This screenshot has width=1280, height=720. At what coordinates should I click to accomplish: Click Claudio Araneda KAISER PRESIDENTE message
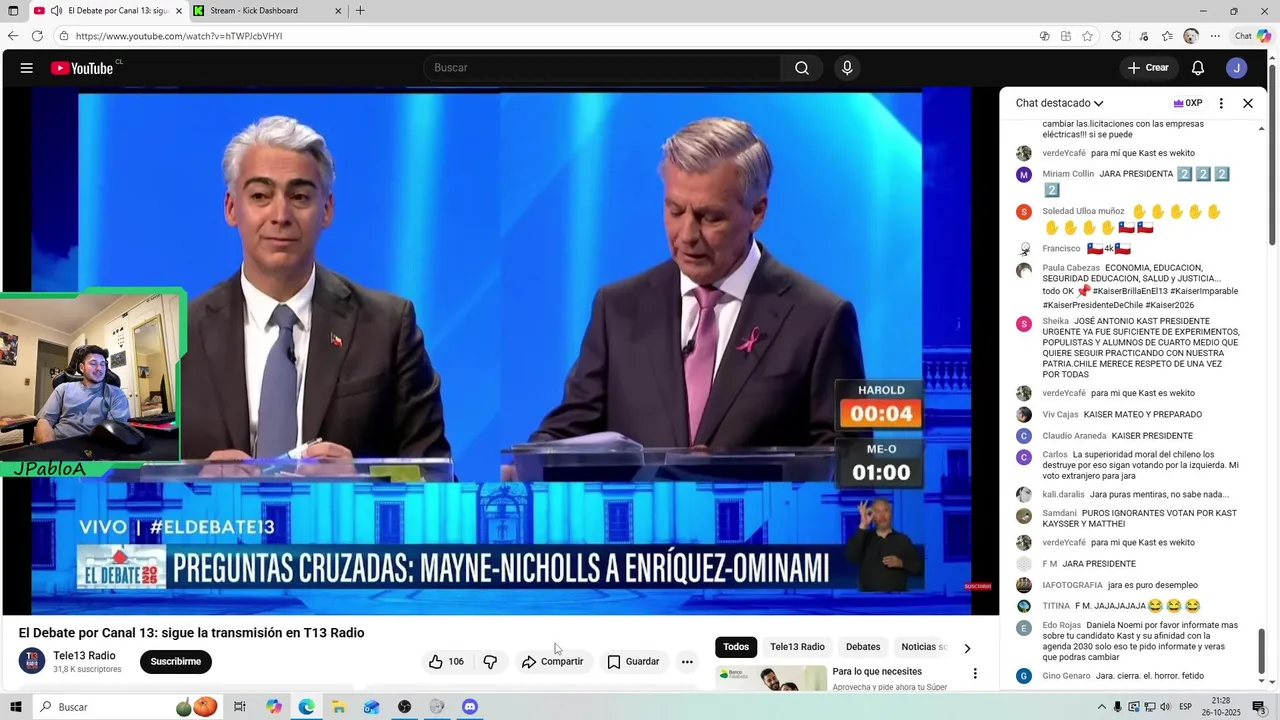1118,436
